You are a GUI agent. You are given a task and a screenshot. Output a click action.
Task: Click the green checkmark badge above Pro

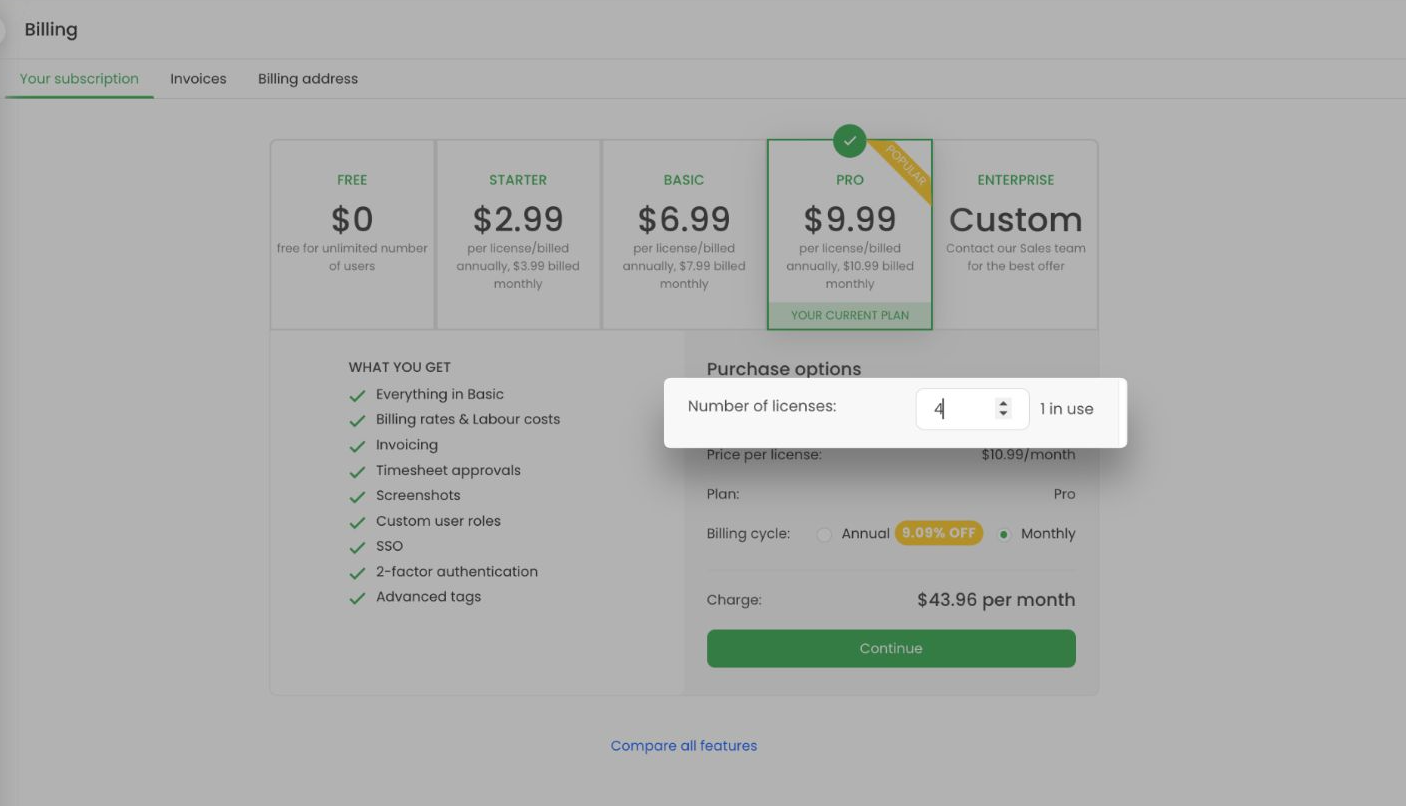849,141
